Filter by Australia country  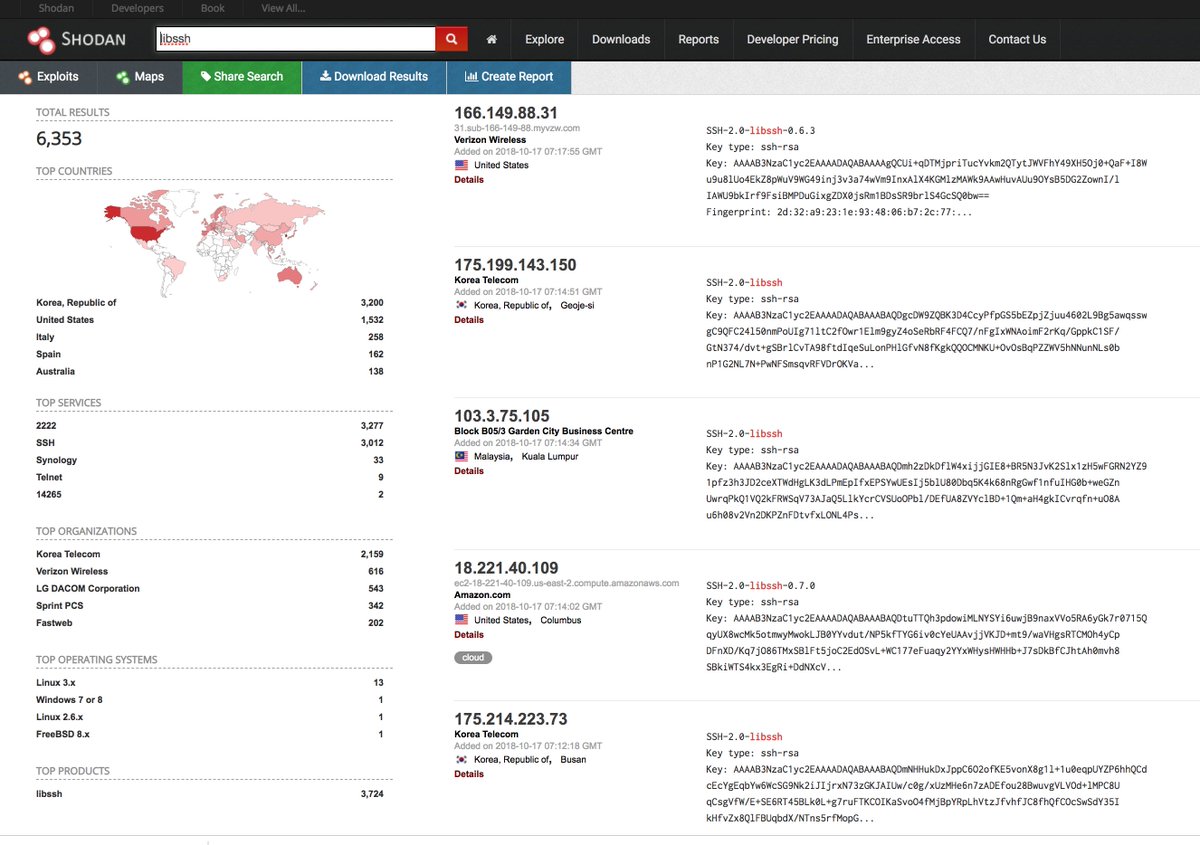pos(55,371)
